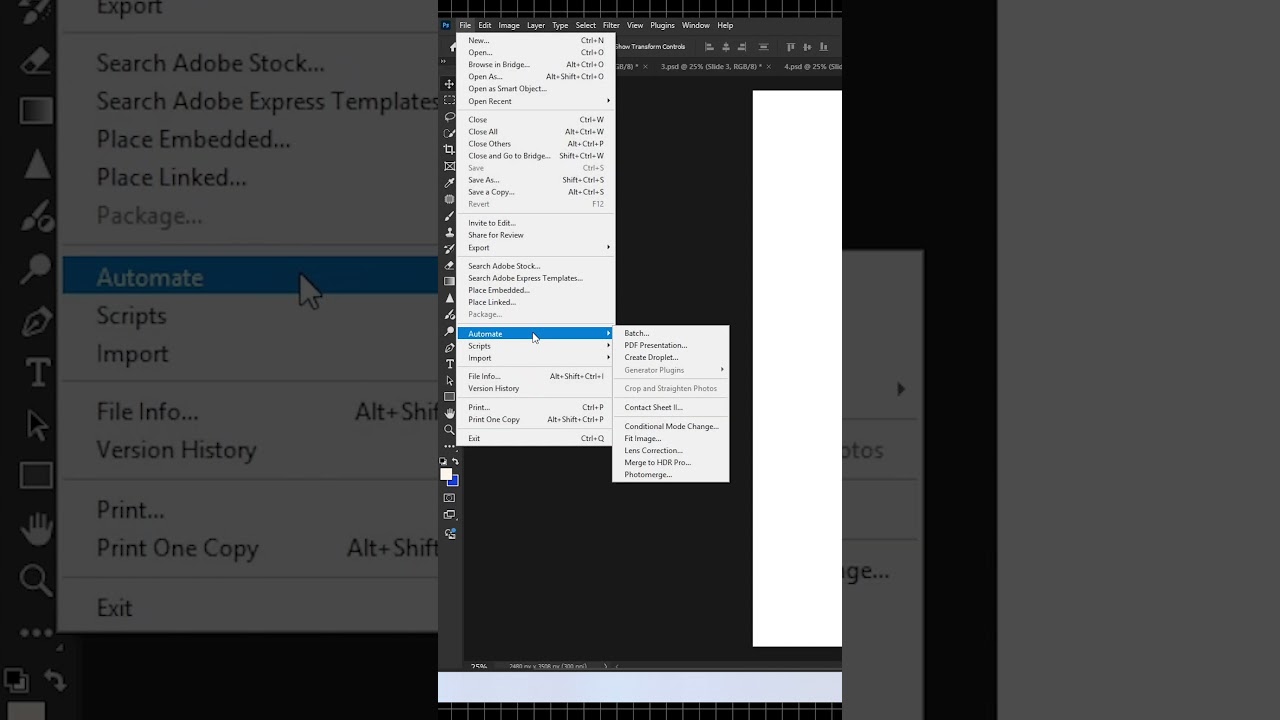The height and width of the screenshot is (720, 1280).
Task: Select the Frame tool
Action: click(x=449, y=166)
